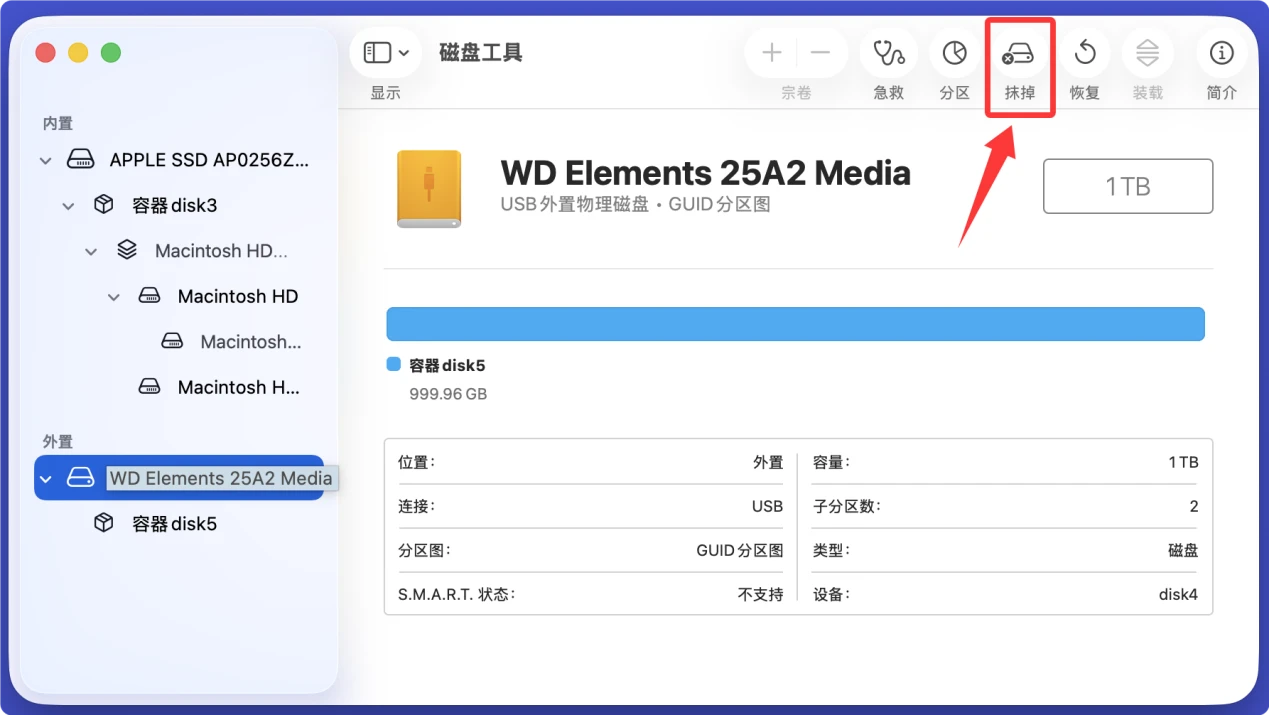Click the yellow minimize window button

pos(78,53)
